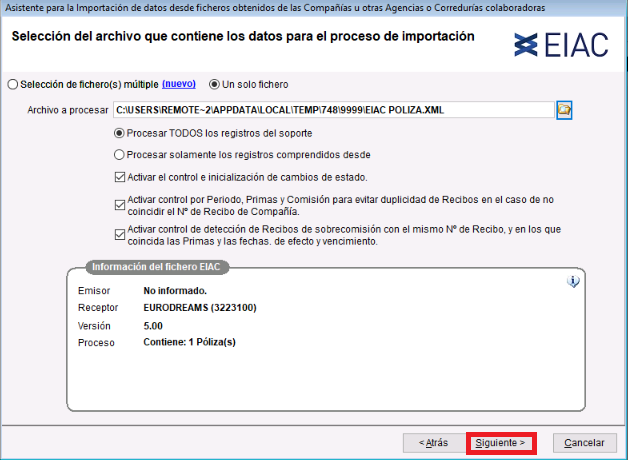628x460 pixels.
Task: Click the version value '5.00'
Action: pyautogui.click(x=153, y=326)
